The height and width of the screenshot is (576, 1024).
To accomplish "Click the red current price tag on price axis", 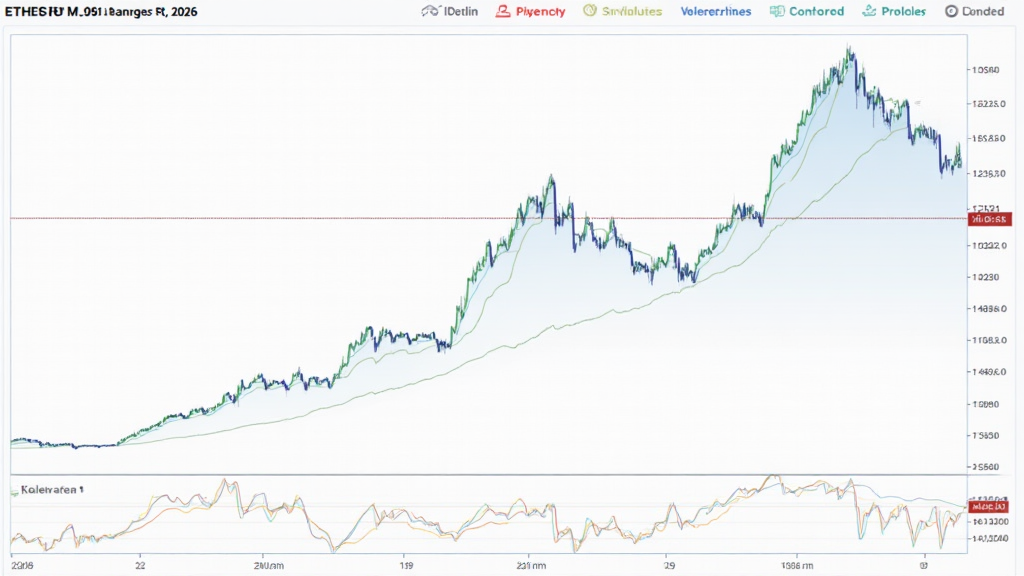I will (990, 218).
